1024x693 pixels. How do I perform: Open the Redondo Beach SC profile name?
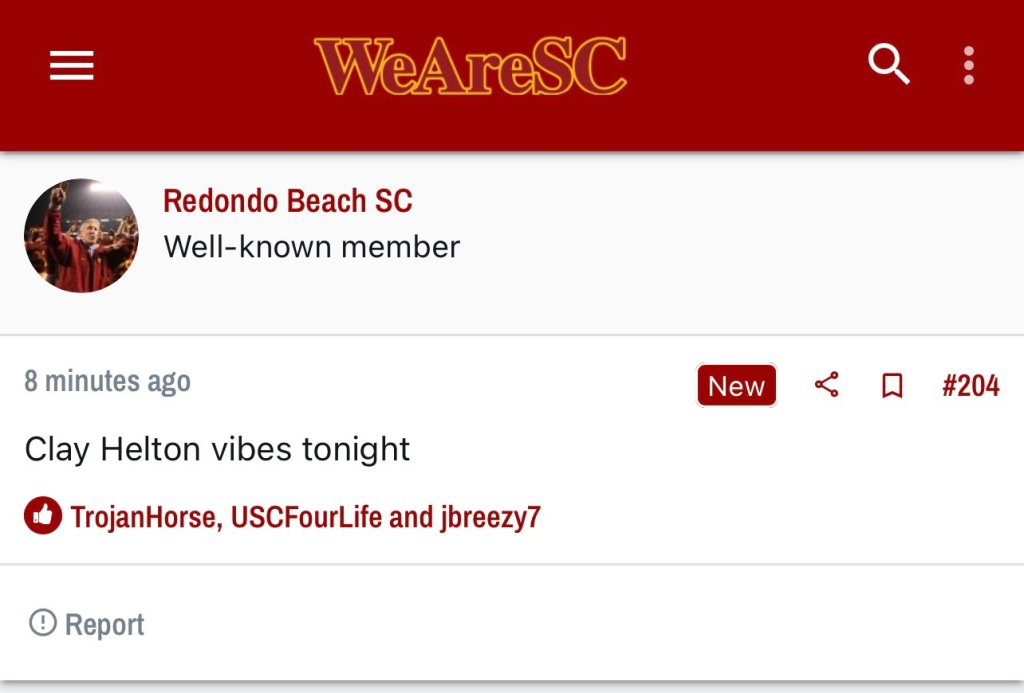(287, 201)
